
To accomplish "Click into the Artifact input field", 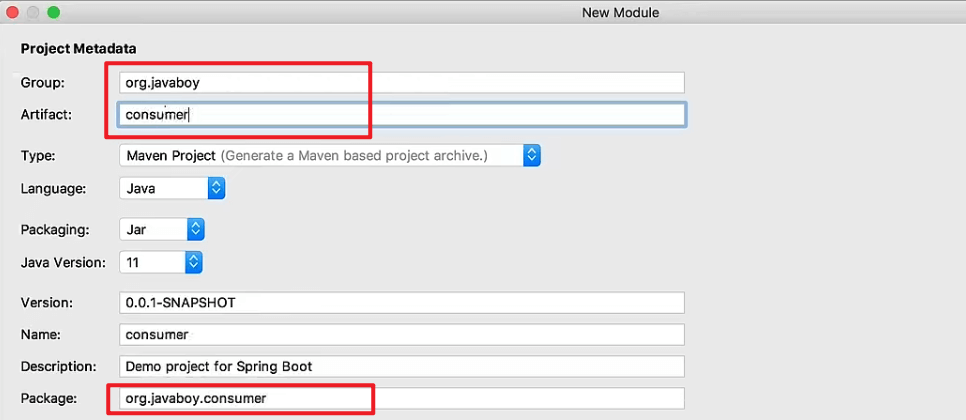I will [402, 115].
